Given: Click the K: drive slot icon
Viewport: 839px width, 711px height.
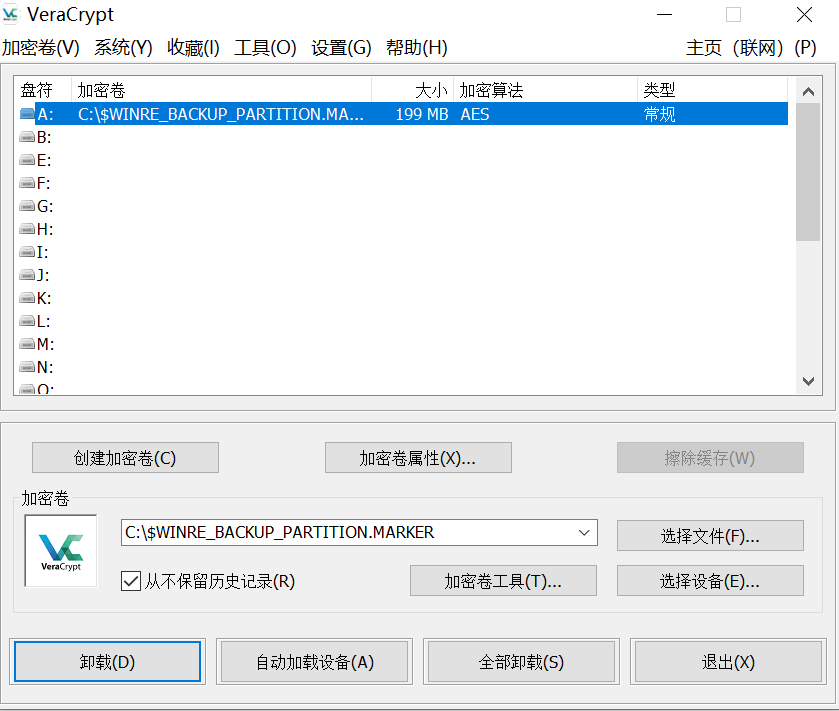Looking at the screenshot, I should coord(27,299).
